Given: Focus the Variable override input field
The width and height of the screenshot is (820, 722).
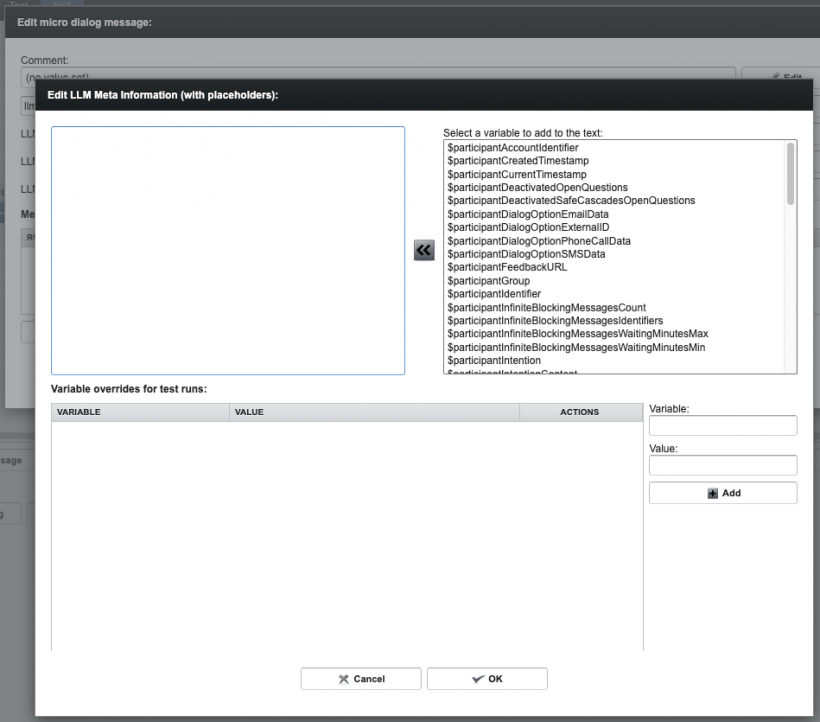Looking at the screenshot, I should coord(723,426).
